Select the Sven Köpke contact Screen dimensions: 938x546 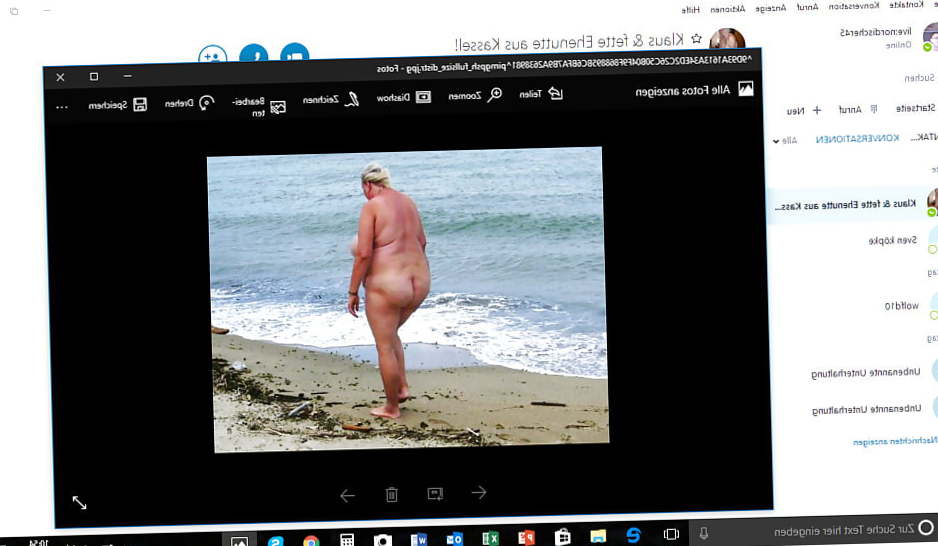tap(893, 240)
